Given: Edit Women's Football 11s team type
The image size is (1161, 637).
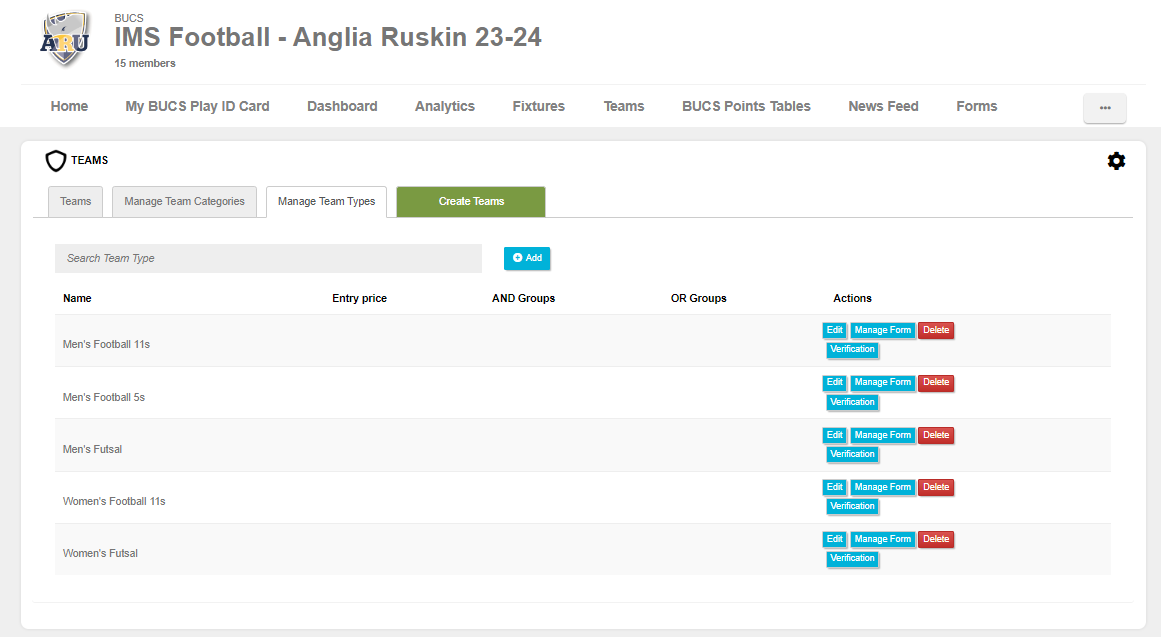Looking at the screenshot, I should pyautogui.click(x=834, y=487).
